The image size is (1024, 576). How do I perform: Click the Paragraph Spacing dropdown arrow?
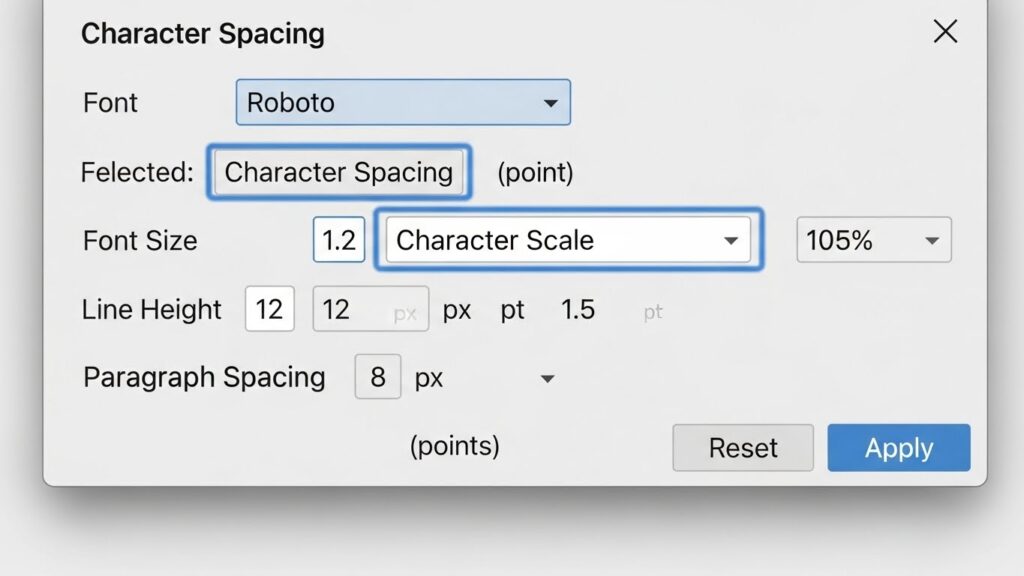click(x=547, y=379)
